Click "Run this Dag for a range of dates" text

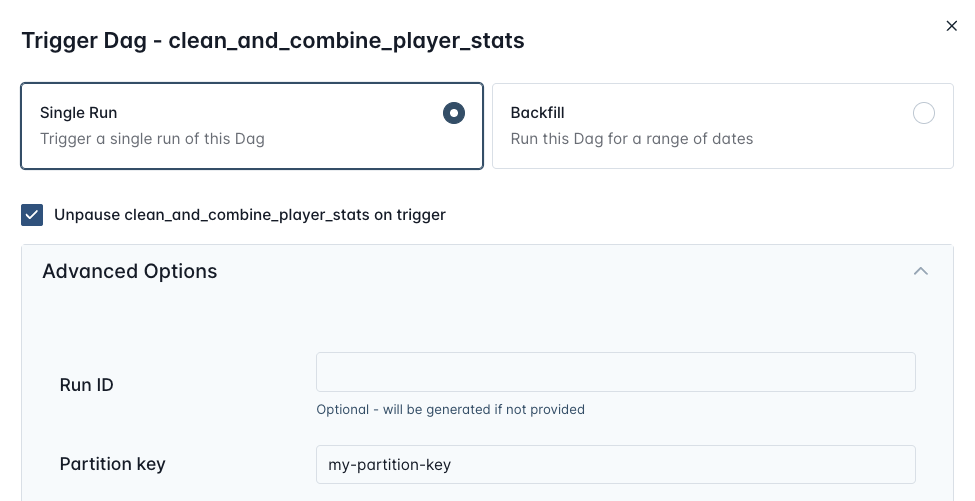point(631,138)
